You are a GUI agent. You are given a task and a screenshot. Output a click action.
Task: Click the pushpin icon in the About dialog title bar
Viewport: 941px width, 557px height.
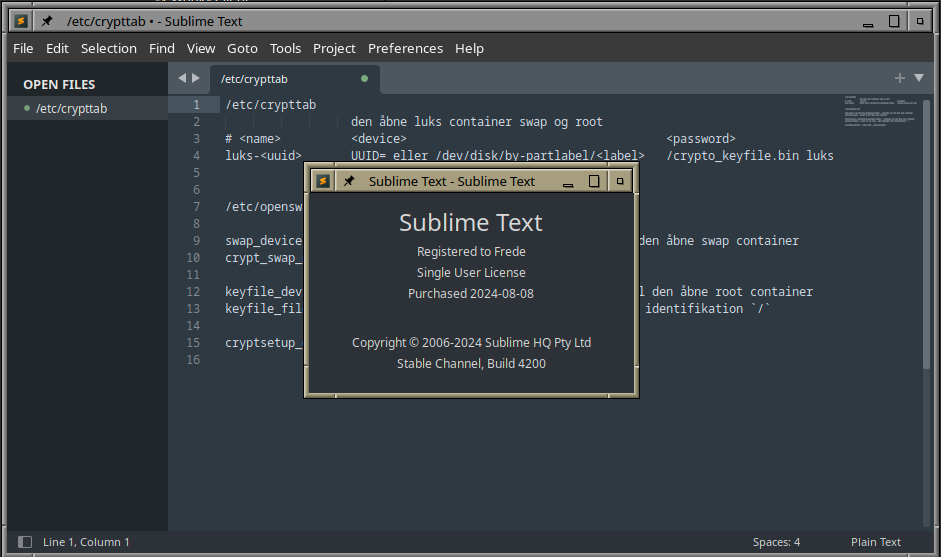tap(349, 181)
